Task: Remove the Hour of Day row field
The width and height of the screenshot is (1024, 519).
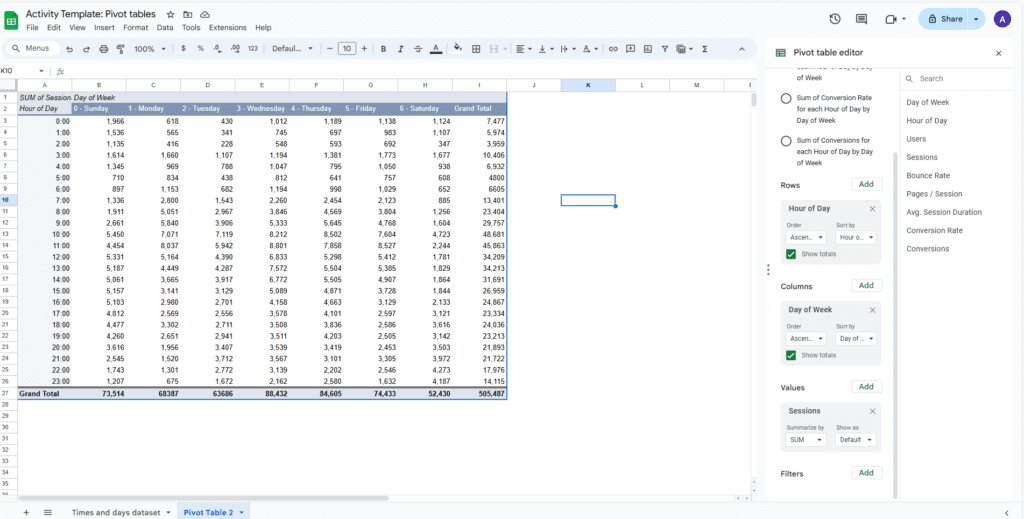Action: pyautogui.click(x=872, y=209)
